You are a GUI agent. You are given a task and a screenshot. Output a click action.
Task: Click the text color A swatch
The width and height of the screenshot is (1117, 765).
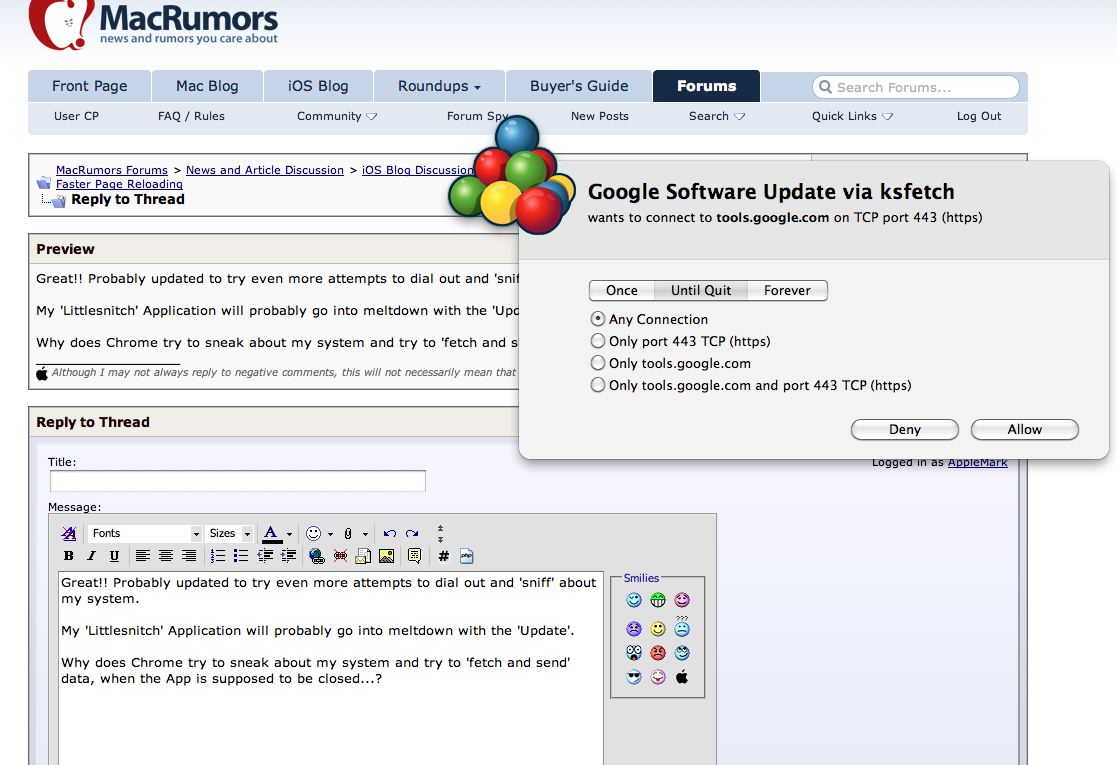pyautogui.click(x=271, y=533)
